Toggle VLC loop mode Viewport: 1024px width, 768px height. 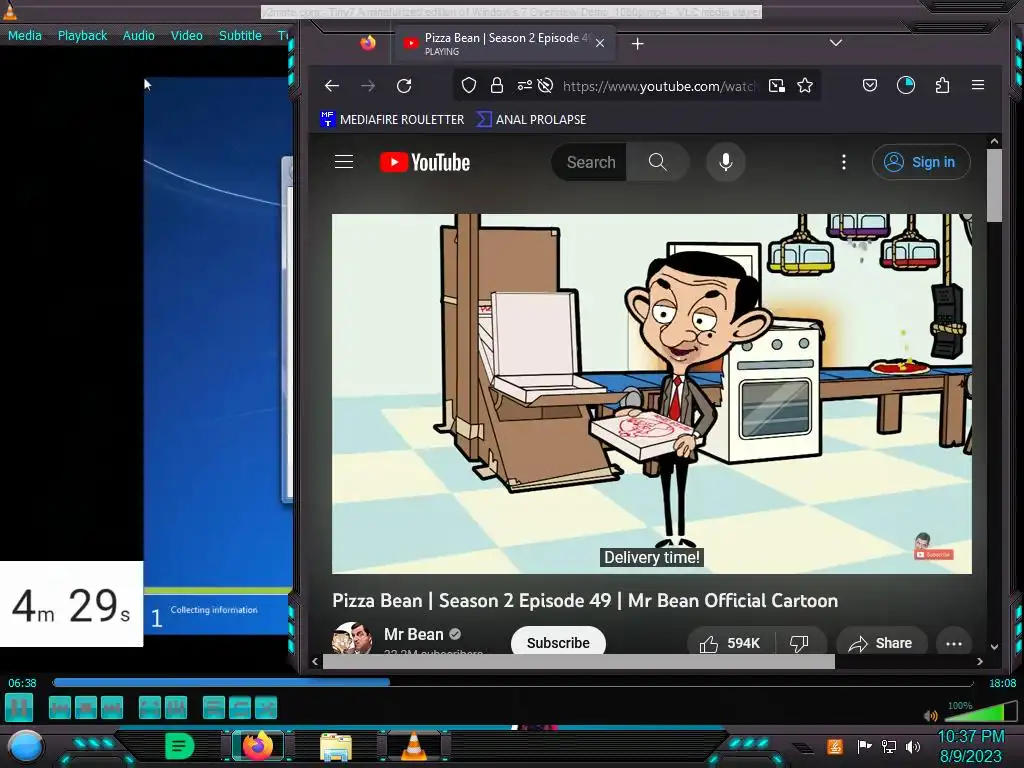(x=240, y=708)
